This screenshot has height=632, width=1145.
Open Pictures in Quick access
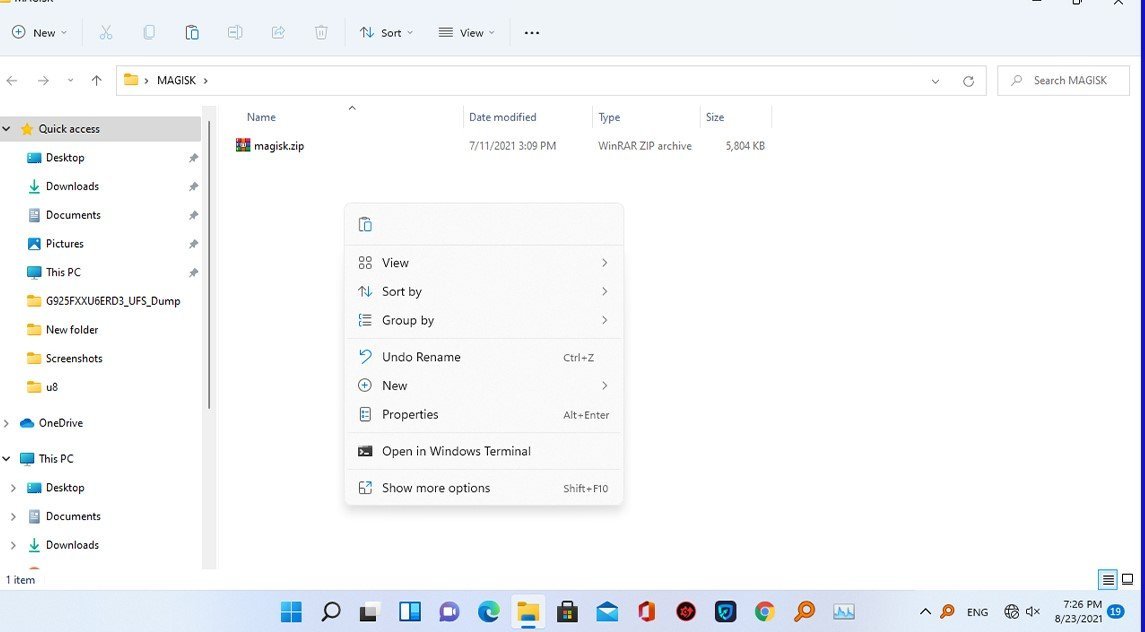pyautogui.click(x=64, y=244)
